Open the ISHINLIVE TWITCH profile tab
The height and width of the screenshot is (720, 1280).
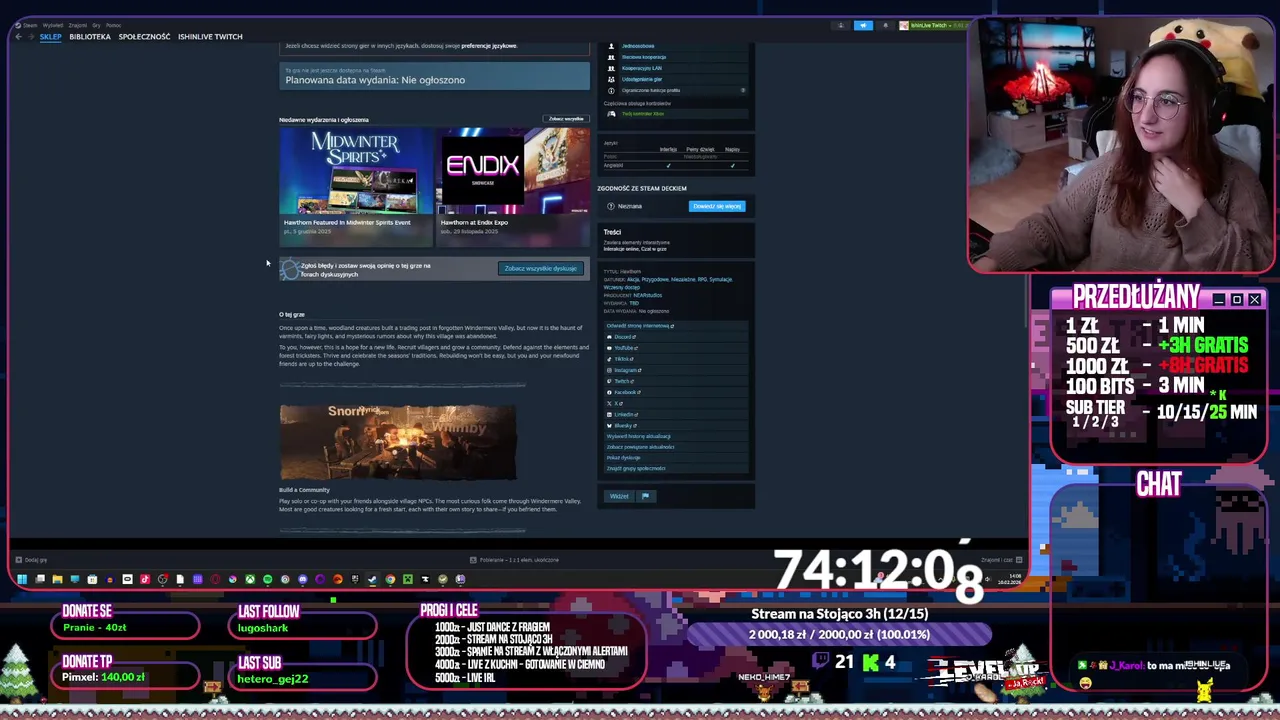point(210,37)
